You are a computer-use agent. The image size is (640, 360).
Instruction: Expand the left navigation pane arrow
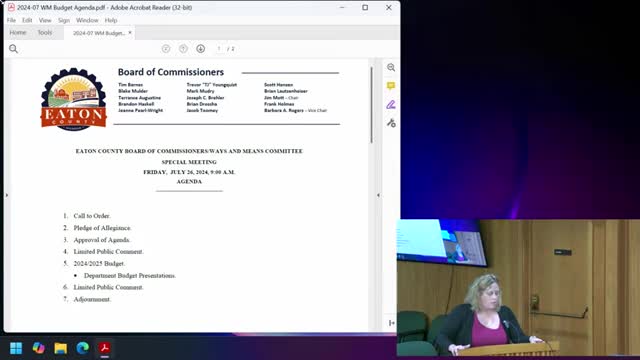[x=7, y=195]
